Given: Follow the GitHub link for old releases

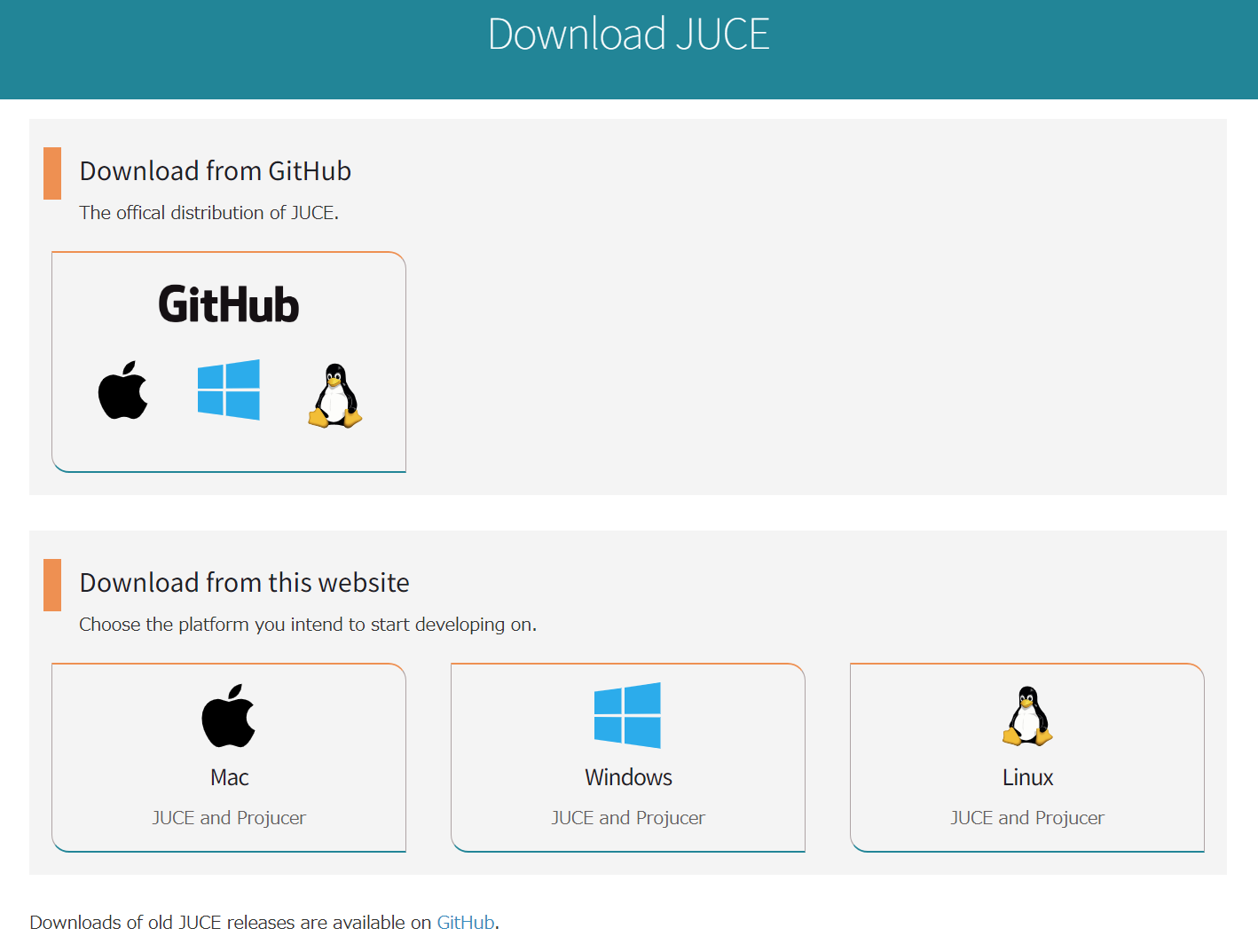Looking at the screenshot, I should pyautogui.click(x=466, y=923).
